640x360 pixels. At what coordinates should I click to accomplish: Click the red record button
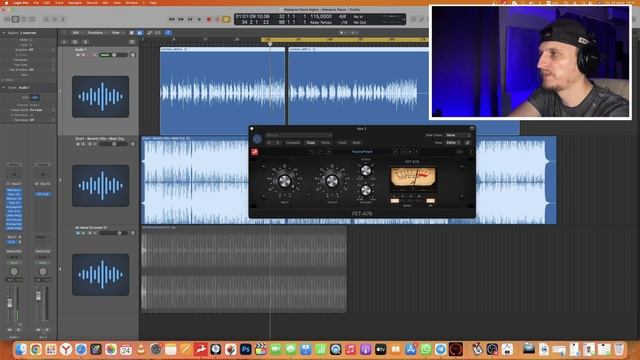click(x=209, y=19)
